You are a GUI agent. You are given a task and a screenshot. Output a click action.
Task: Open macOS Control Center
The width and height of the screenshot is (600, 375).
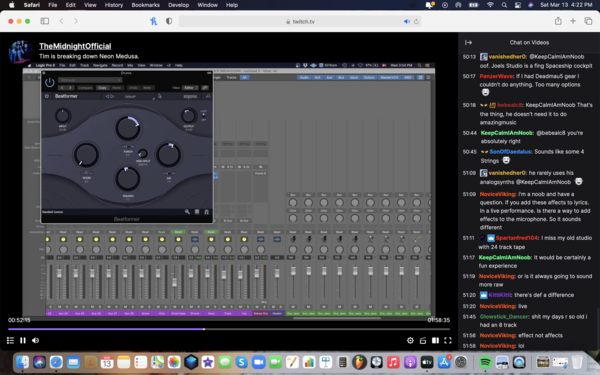[517, 5]
